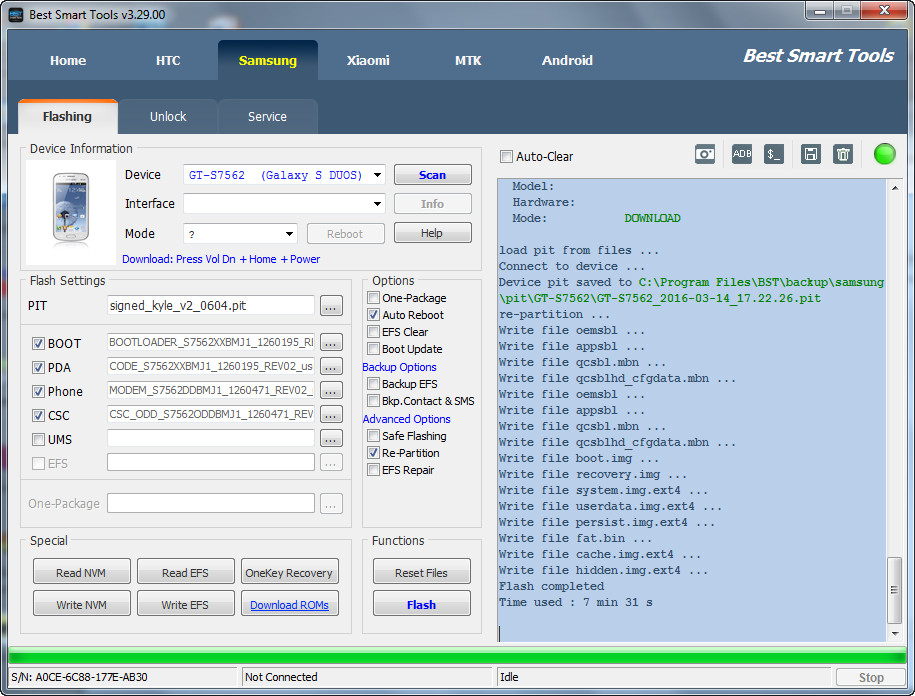Click the UMS file path field

[211, 438]
